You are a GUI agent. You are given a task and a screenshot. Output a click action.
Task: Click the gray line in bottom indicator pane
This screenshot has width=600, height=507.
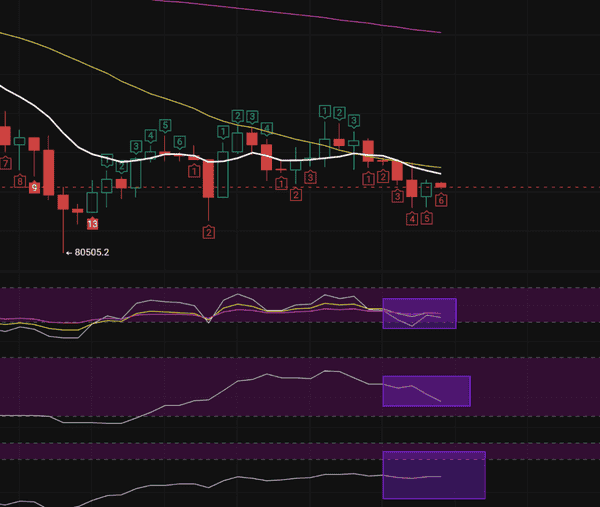[x=200, y=479]
